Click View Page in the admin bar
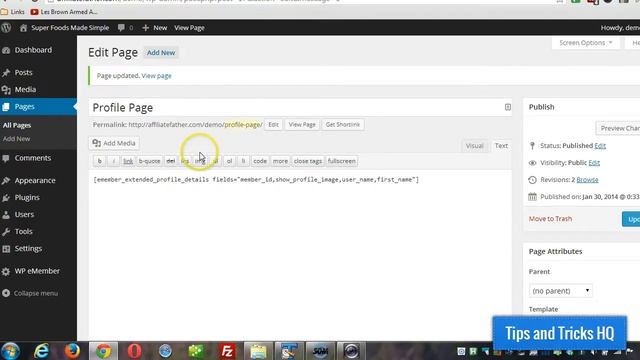This screenshot has width=640, height=360. [189, 28]
